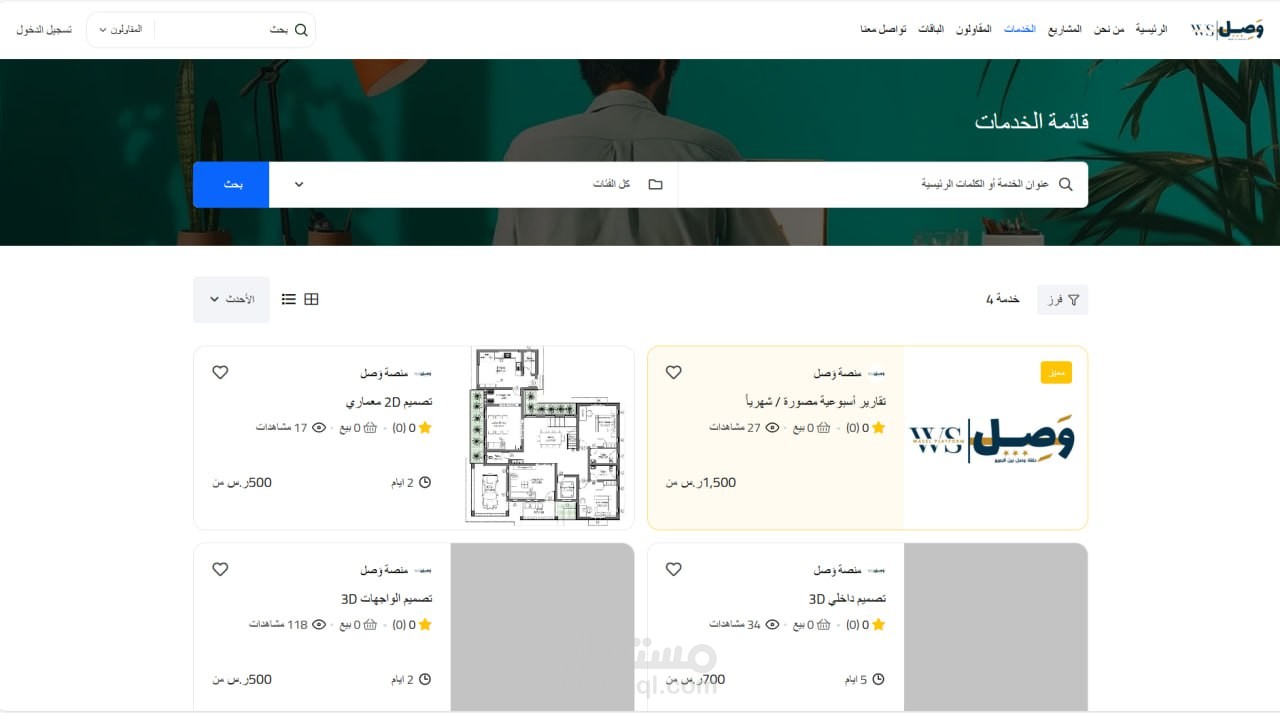Viewport: 1280px width, 713px height.
Task: Switch to list view layout icon
Action: [288, 299]
